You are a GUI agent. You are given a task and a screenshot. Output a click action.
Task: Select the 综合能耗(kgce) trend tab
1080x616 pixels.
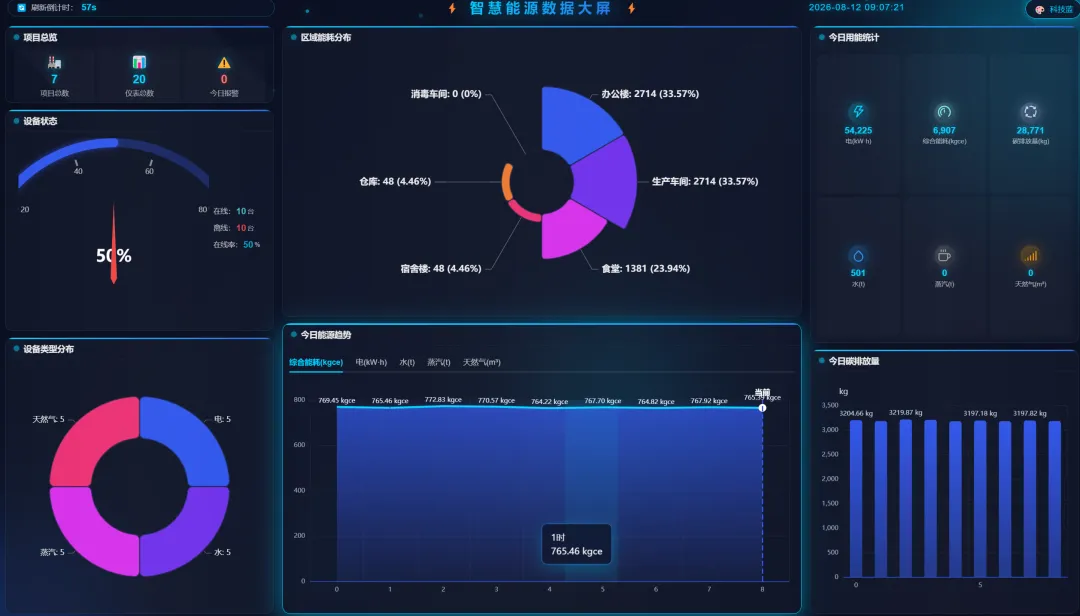(316, 362)
